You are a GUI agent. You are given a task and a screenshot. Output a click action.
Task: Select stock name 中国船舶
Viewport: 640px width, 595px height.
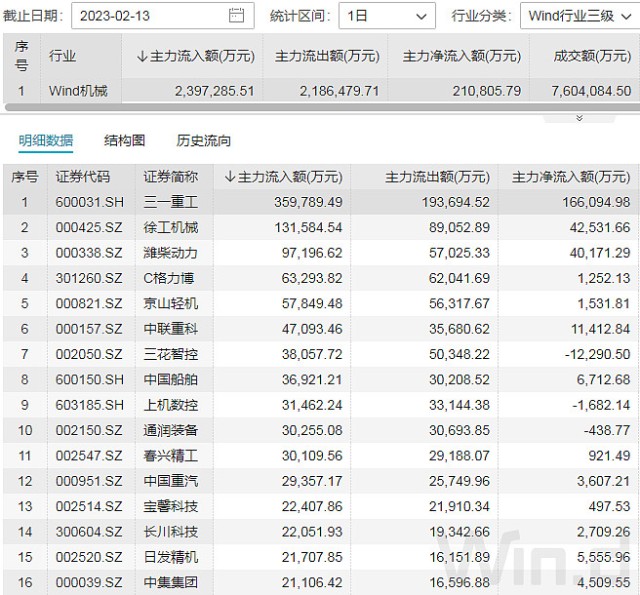click(x=171, y=379)
